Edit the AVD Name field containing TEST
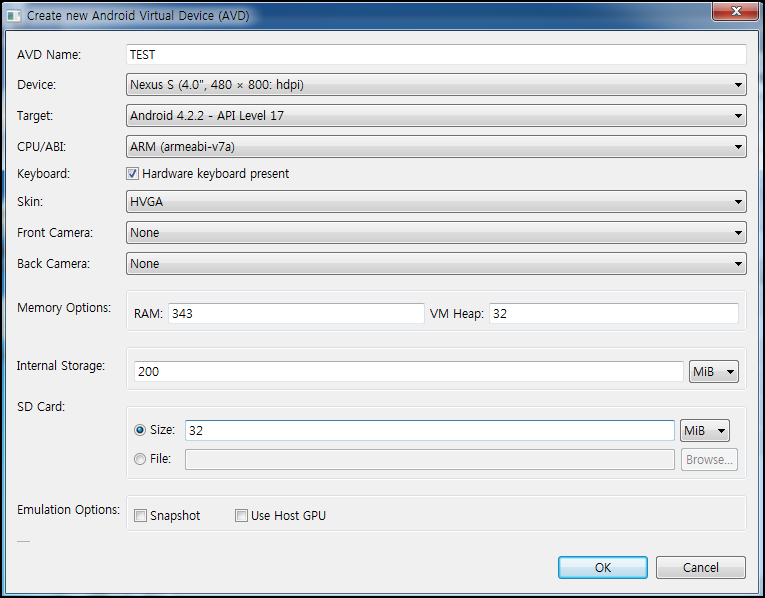This screenshot has height=598, width=765. pos(436,55)
